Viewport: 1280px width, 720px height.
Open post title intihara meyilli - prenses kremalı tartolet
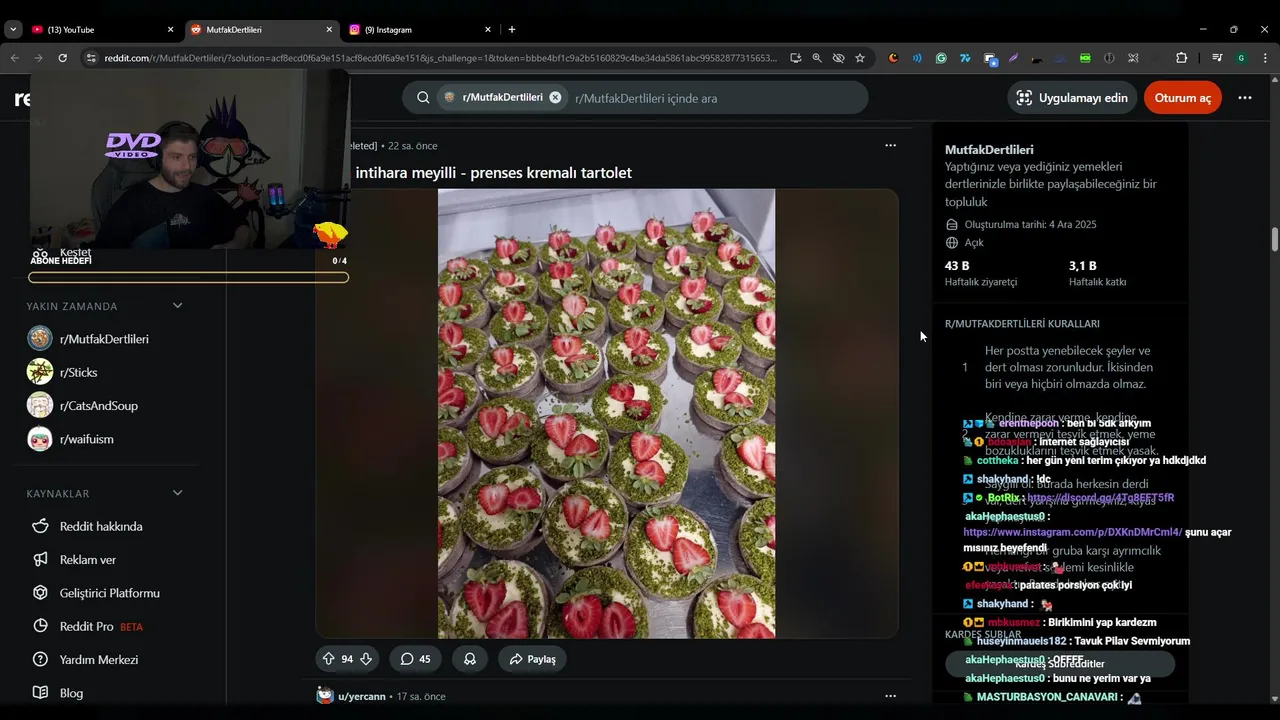(494, 173)
